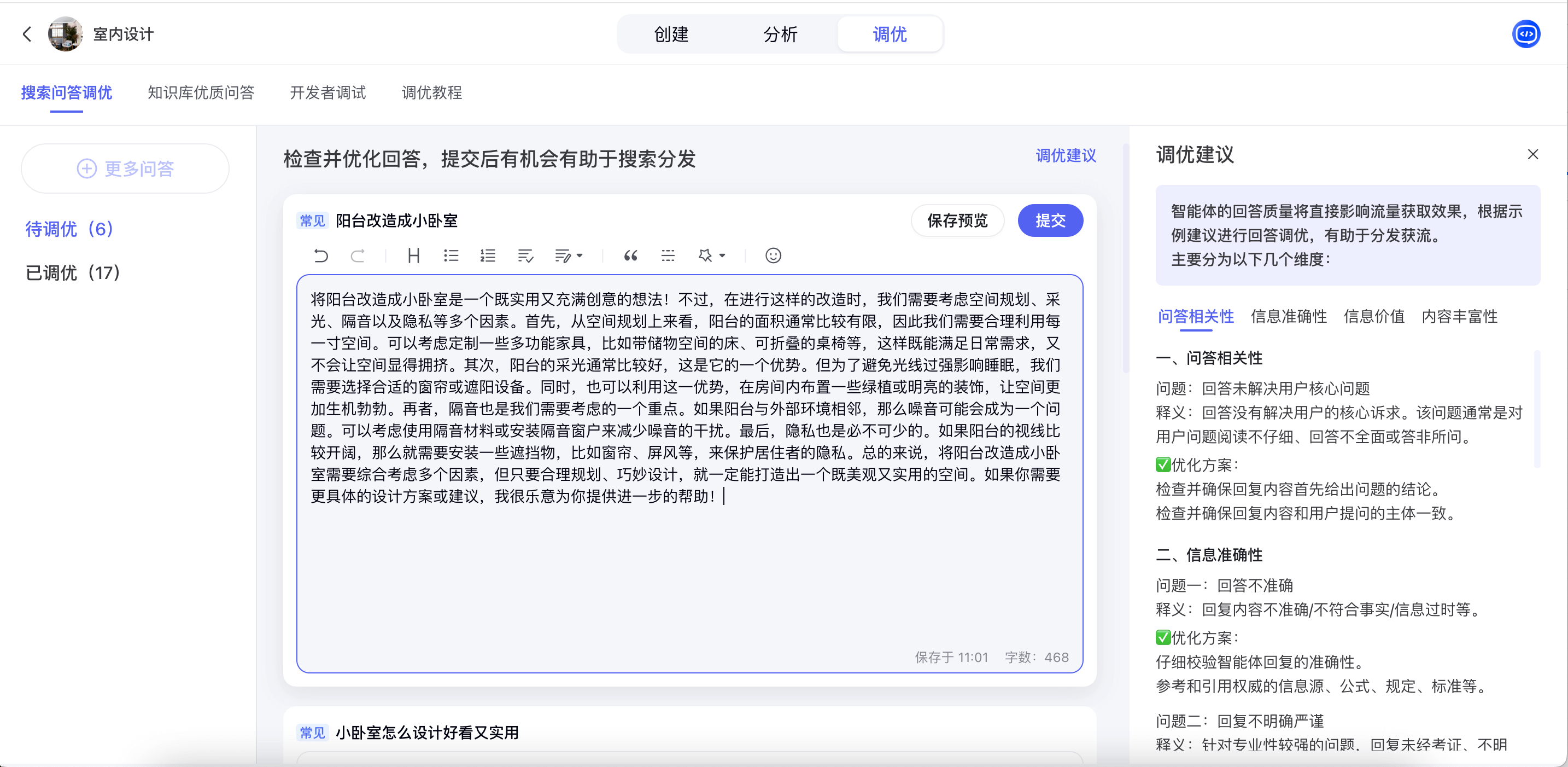Click the checklist formatting icon

coord(525,255)
